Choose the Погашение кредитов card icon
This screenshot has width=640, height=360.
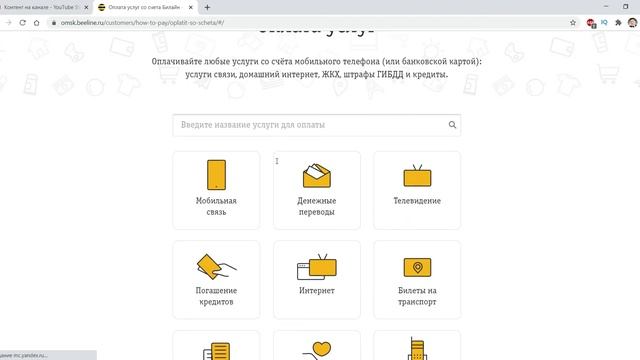tap(216, 267)
